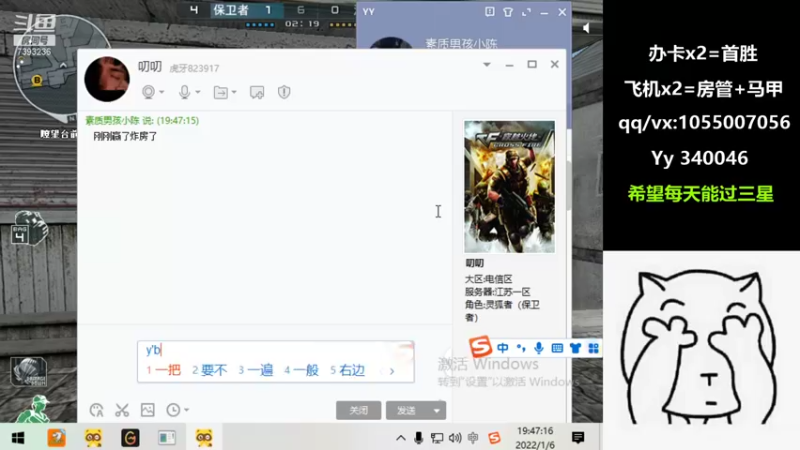The width and height of the screenshot is (800, 450).
Task: Open the black G taskbar app
Action: (x=130, y=438)
